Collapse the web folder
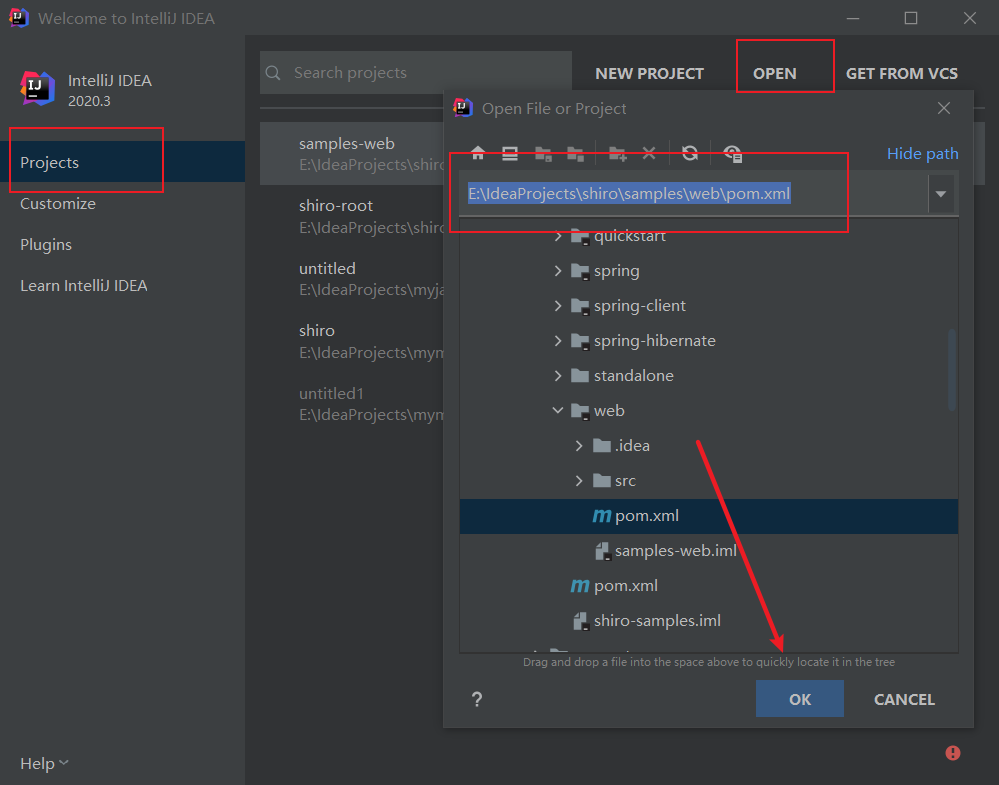999x785 pixels. pyautogui.click(x=557, y=410)
